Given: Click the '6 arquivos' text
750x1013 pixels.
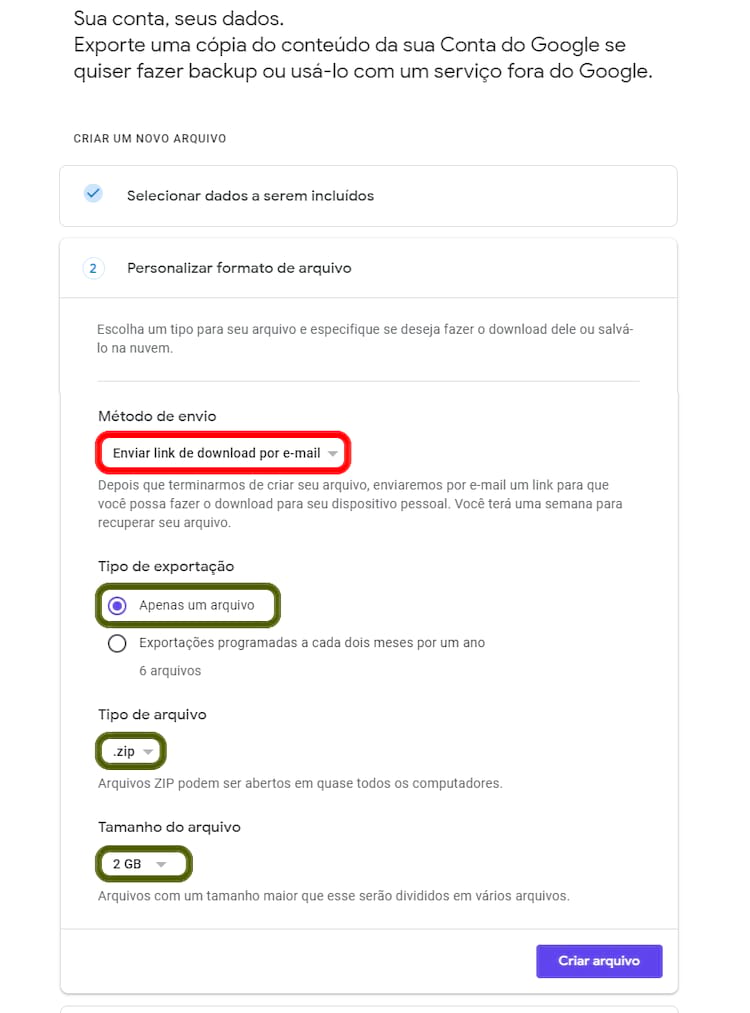Looking at the screenshot, I should (170, 671).
